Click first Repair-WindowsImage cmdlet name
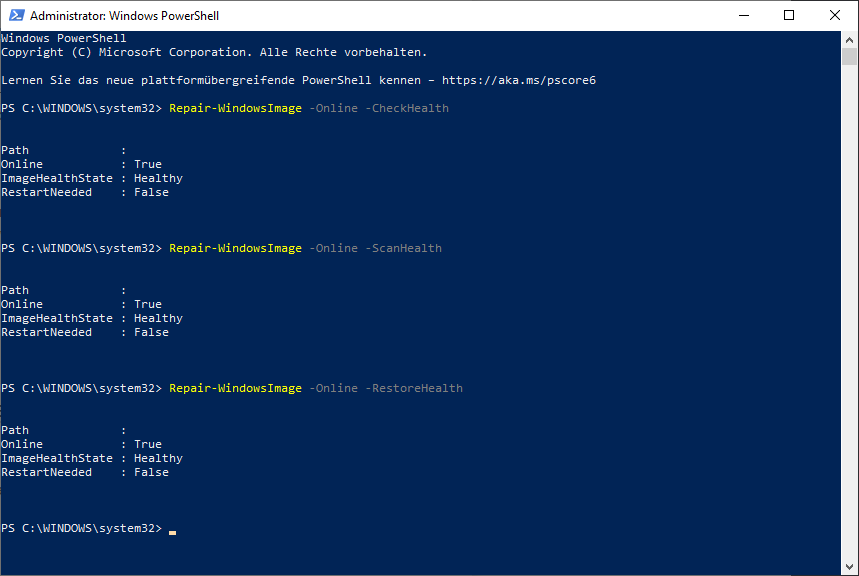 (x=235, y=108)
